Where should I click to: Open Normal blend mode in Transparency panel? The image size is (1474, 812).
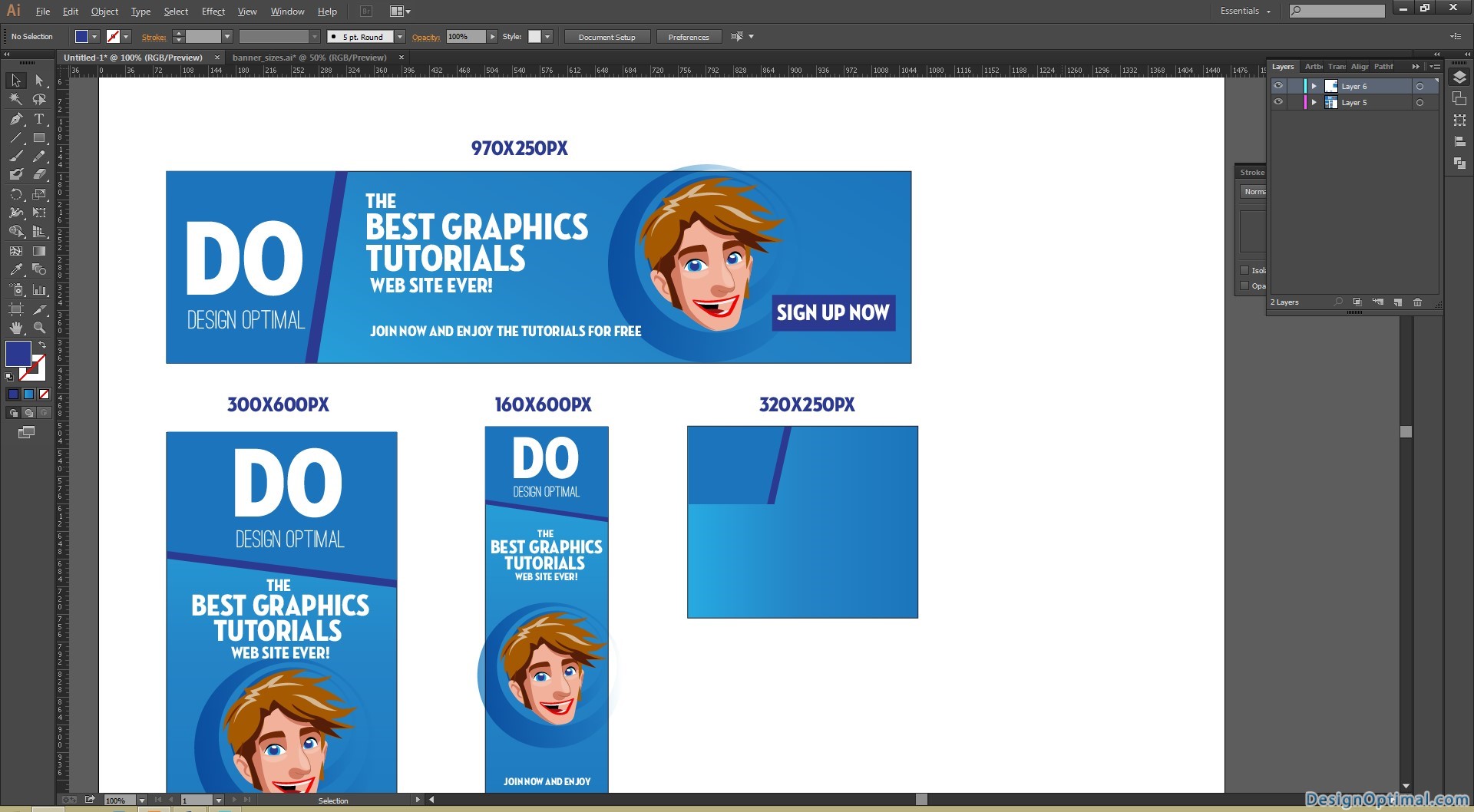click(x=1253, y=192)
